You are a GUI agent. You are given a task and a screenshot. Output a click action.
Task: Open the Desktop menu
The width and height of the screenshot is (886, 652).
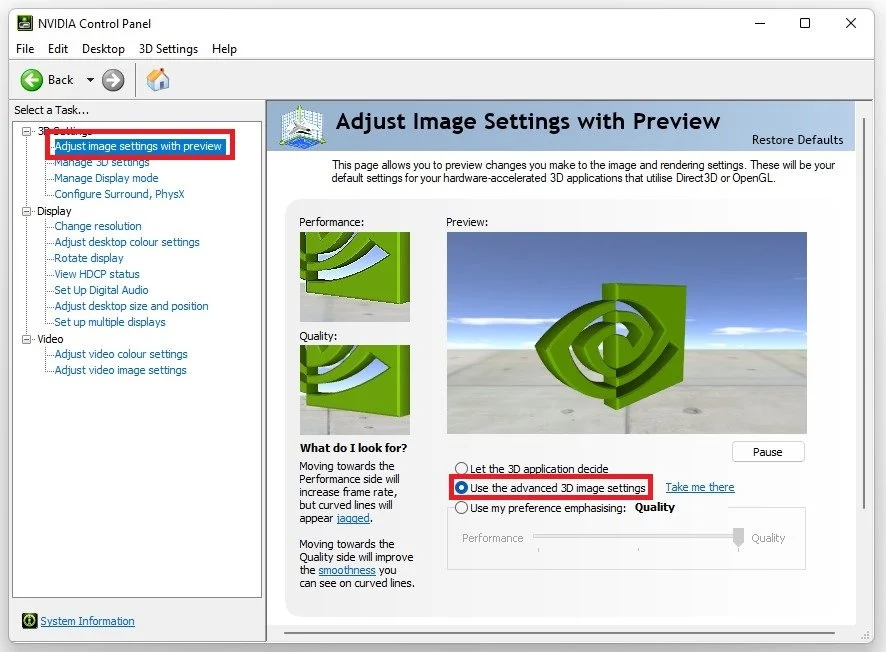click(x=103, y=49)
